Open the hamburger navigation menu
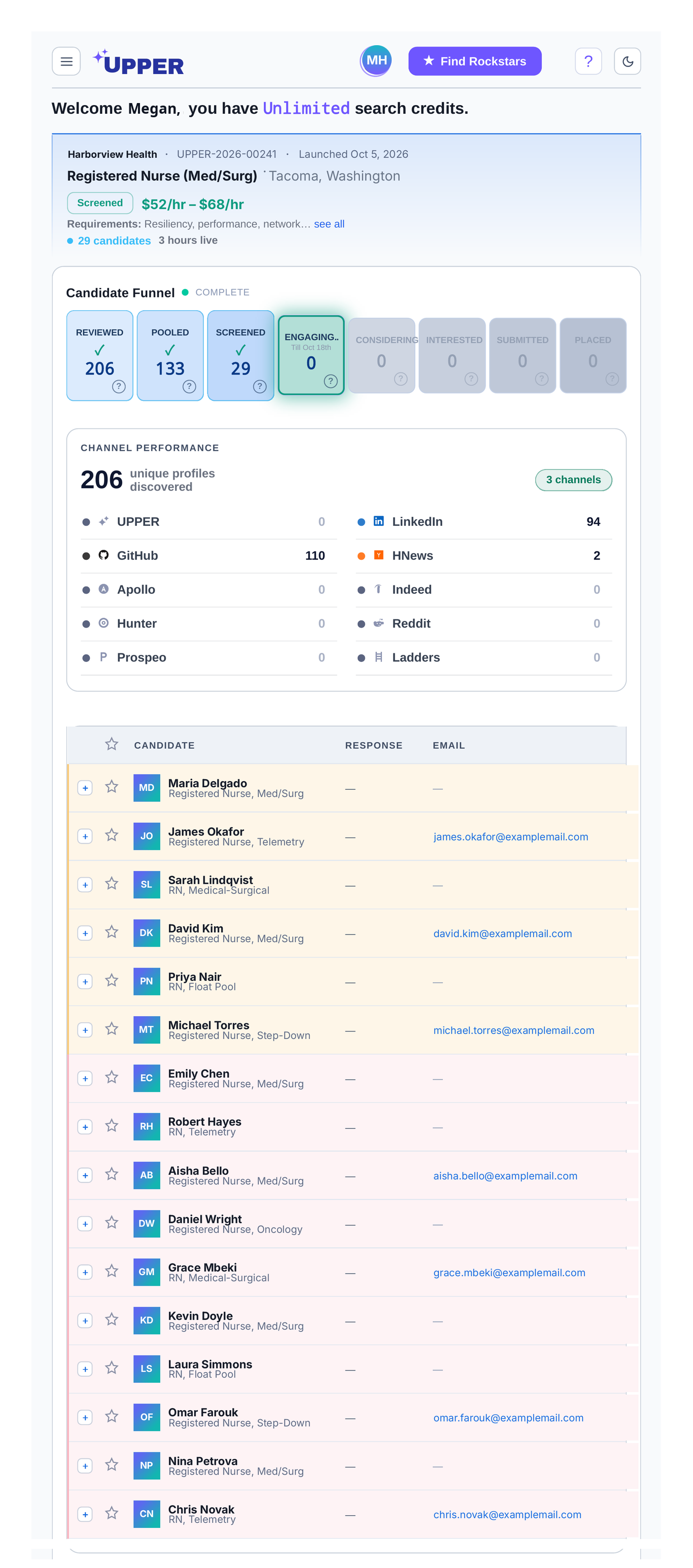This screenshot has height=1568, width=693. (66, 61)
